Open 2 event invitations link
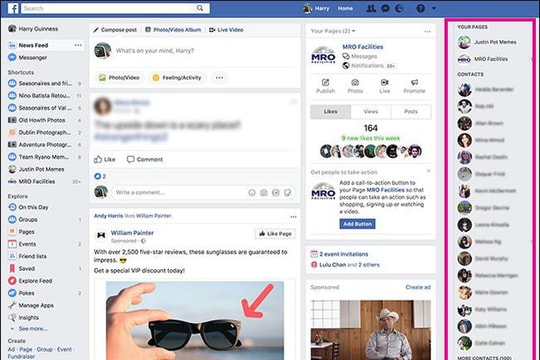Image resolution: width=540 pixels, height=360 pixels. 343,254
